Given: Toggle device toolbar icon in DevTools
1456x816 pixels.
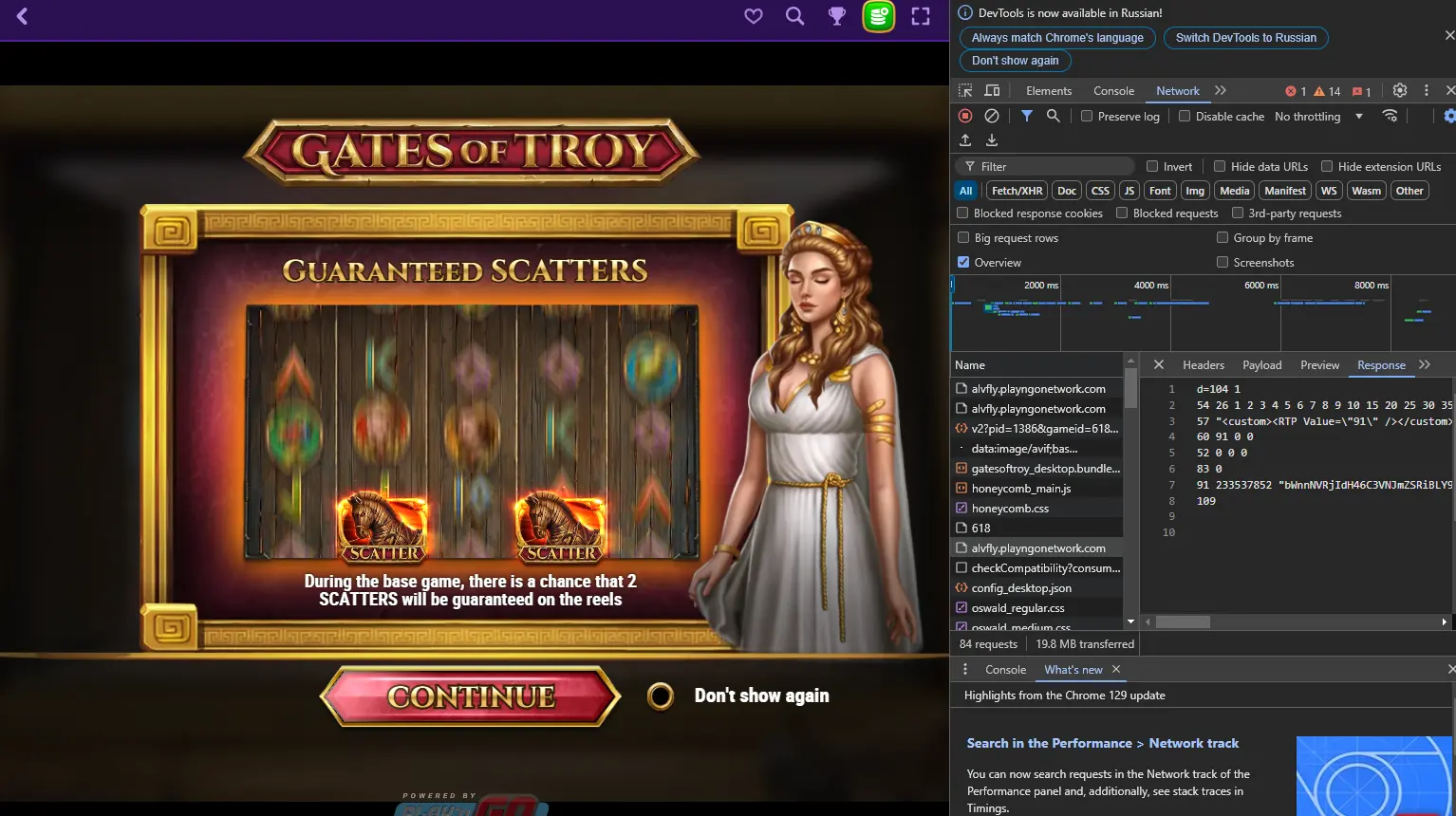Looking at the screenshot, I should click(993, 91).
